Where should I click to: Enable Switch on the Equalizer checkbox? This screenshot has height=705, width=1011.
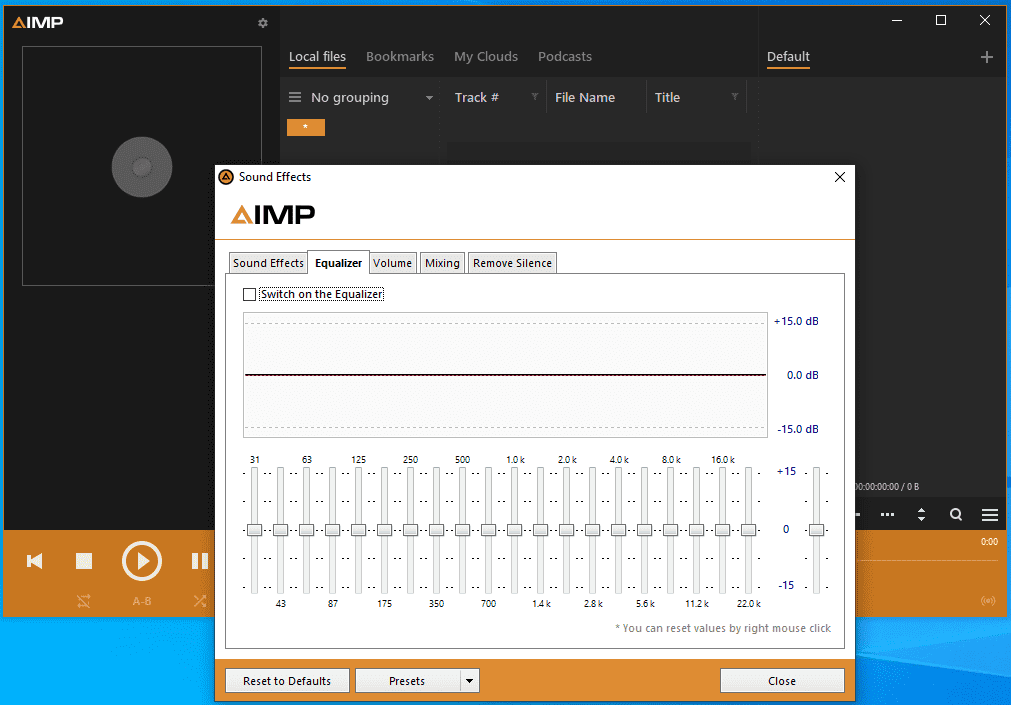click(250, 295)
